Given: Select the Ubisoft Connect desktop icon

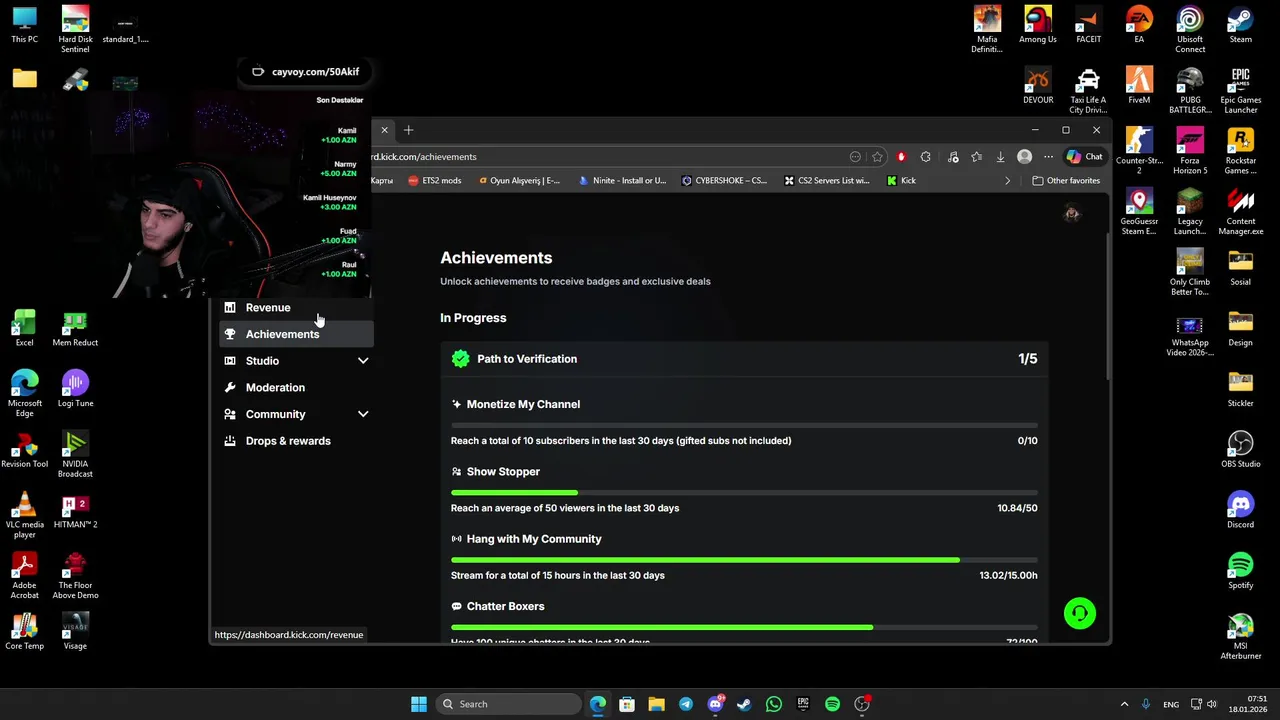Looking at the screenshot, I should [x=1190, y=29].
